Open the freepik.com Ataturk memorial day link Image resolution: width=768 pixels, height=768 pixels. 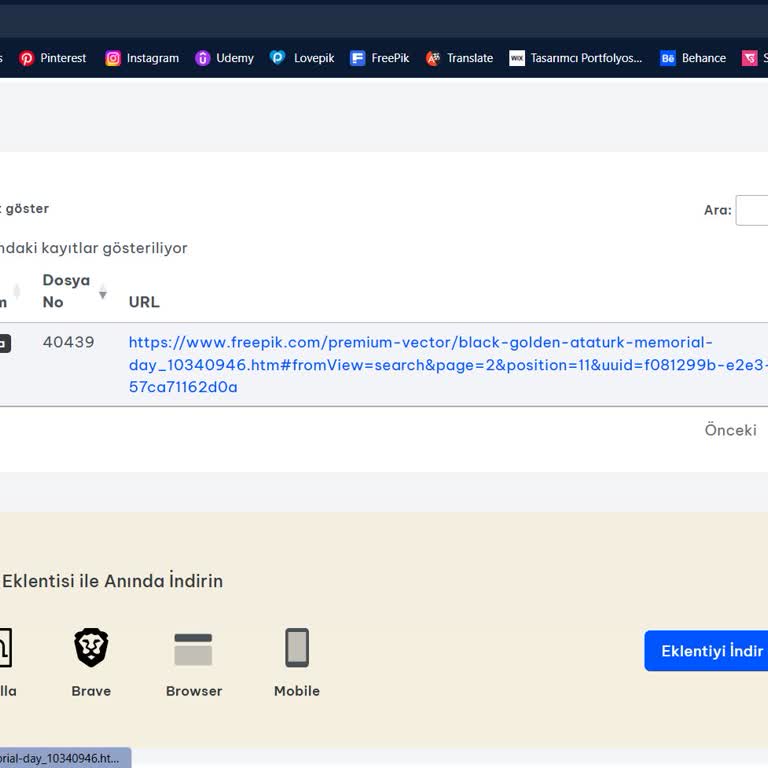[420, 342]
